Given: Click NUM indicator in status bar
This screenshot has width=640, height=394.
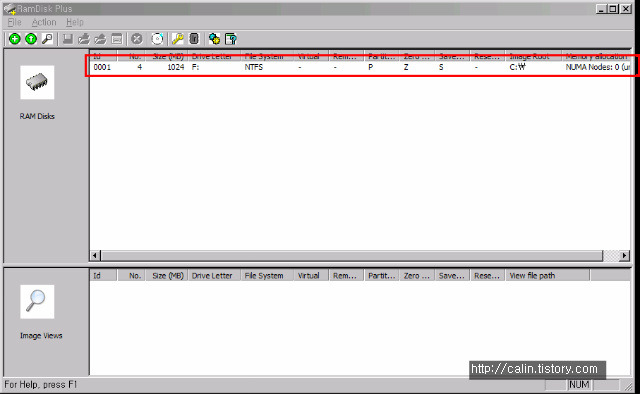Looking at the screenshot, I should click(x=579, y=385).
